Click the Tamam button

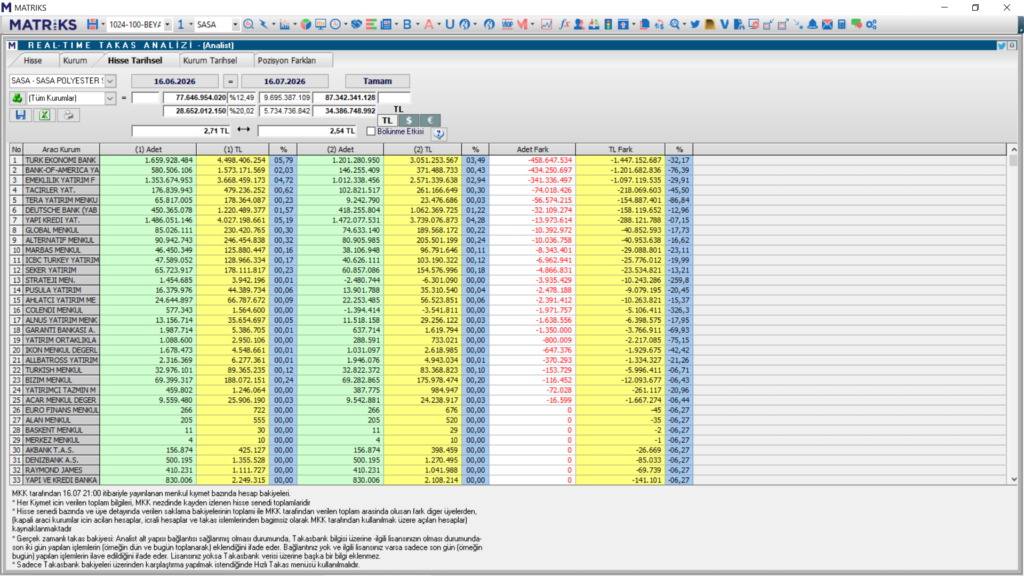(x=377, y=81)
